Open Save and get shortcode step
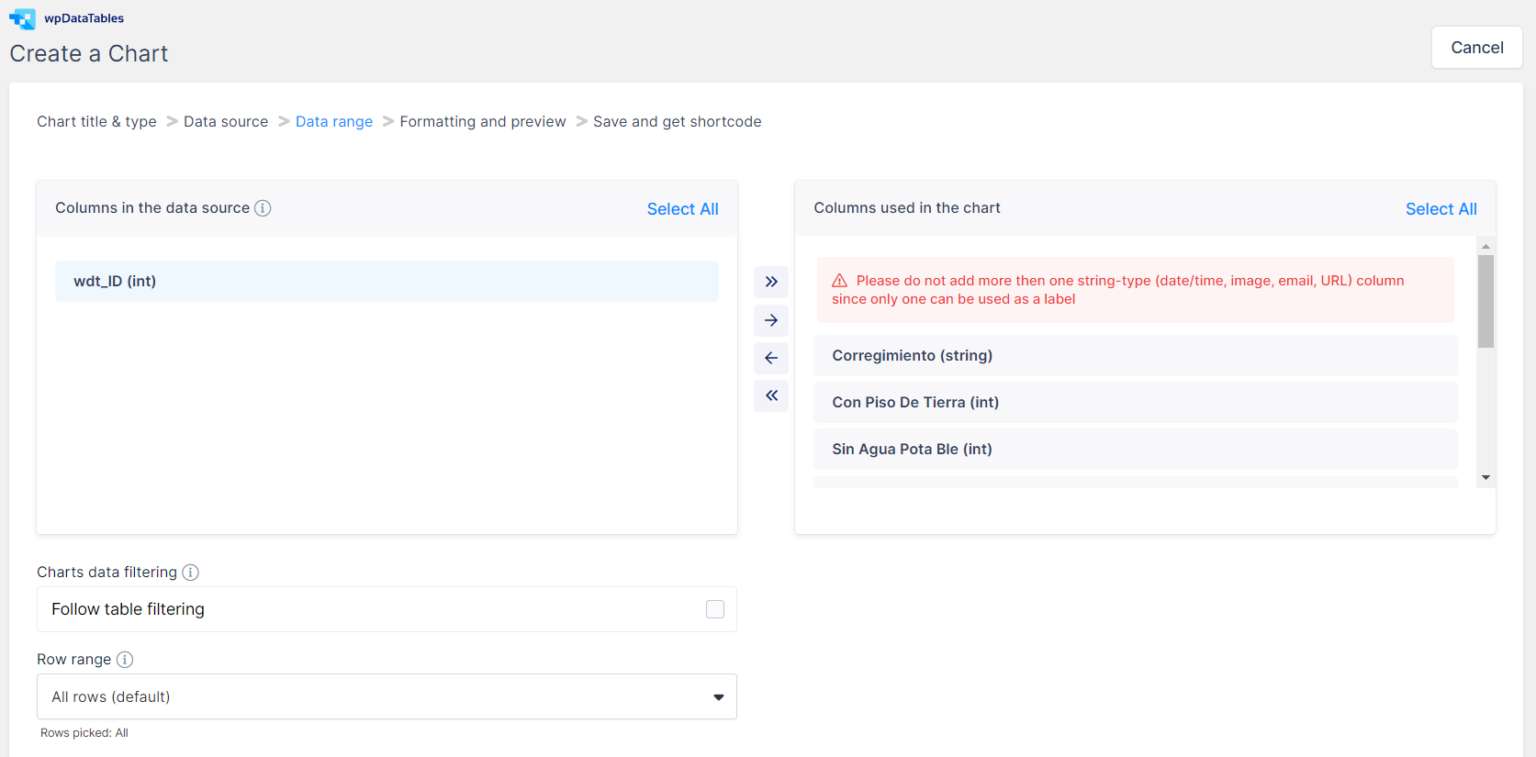This screenshot has width=1536, height=757. coord(677,121)
